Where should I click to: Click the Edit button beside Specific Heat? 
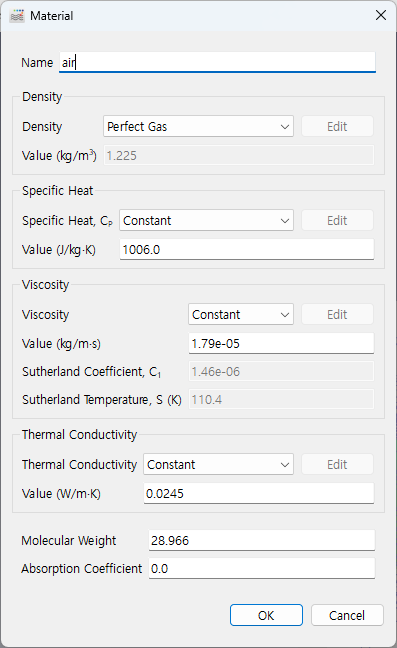click(x=337, y=220)
